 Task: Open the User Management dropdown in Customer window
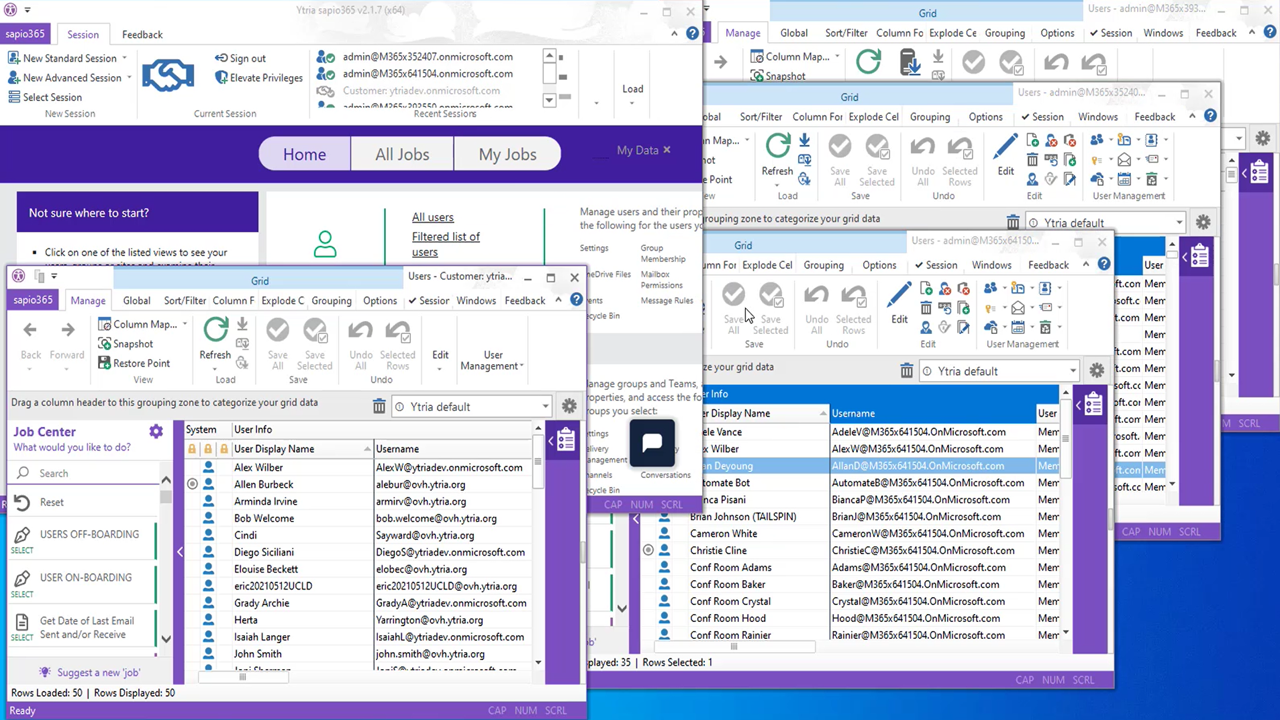click(x=491, y=360)
